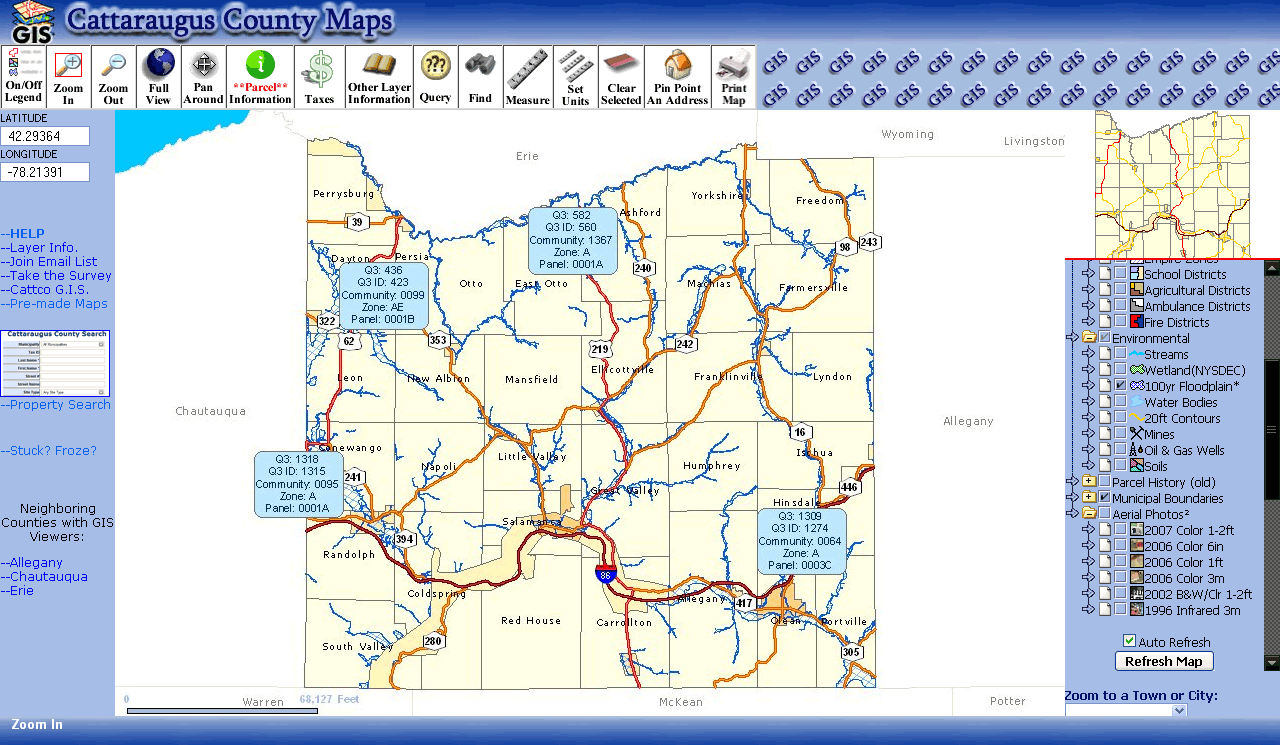The height and width of the screenshot is (745, 1280).
Task: Select the Zoom In tool
Action: [68, 77]
